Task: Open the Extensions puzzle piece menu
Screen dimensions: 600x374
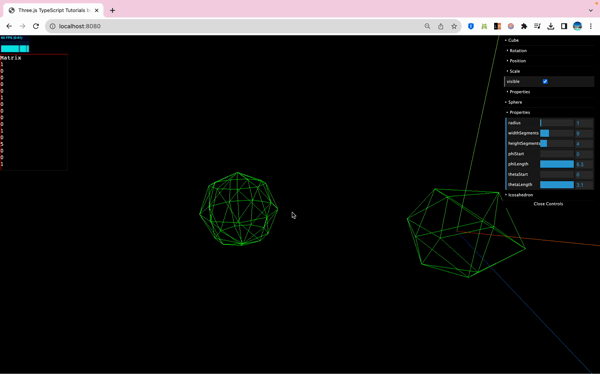Action: pyautogui.click(x=524, y=26)
